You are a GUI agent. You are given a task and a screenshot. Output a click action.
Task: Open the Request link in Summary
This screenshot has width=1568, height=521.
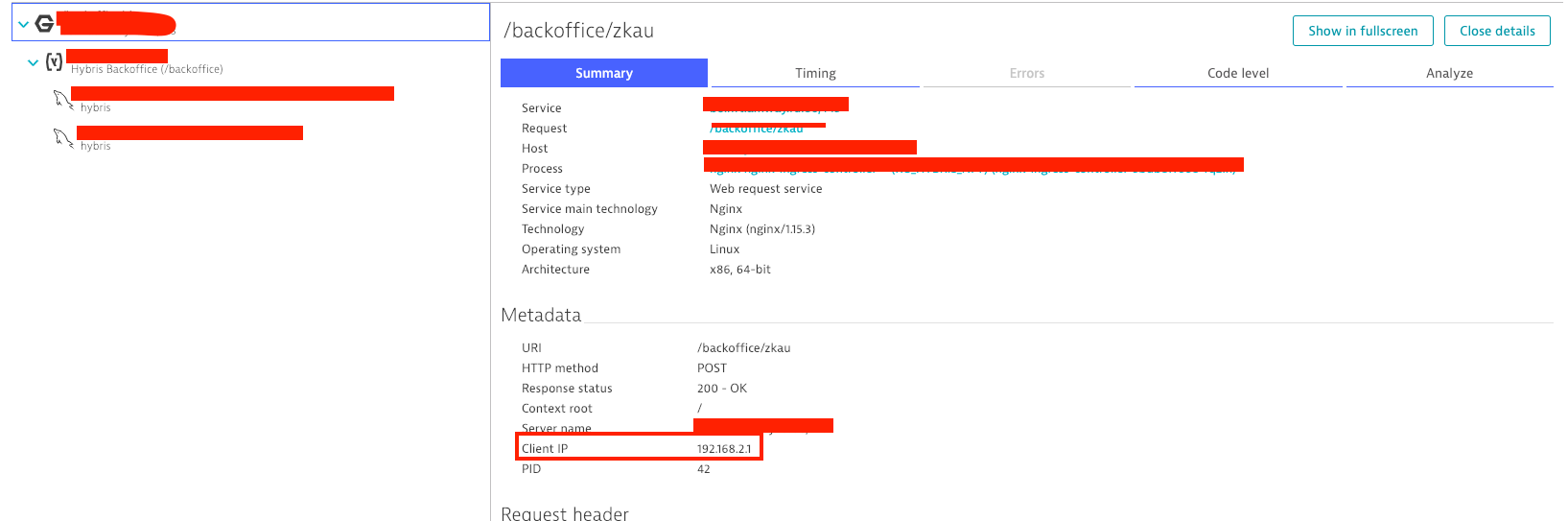[x=757, y=129]
